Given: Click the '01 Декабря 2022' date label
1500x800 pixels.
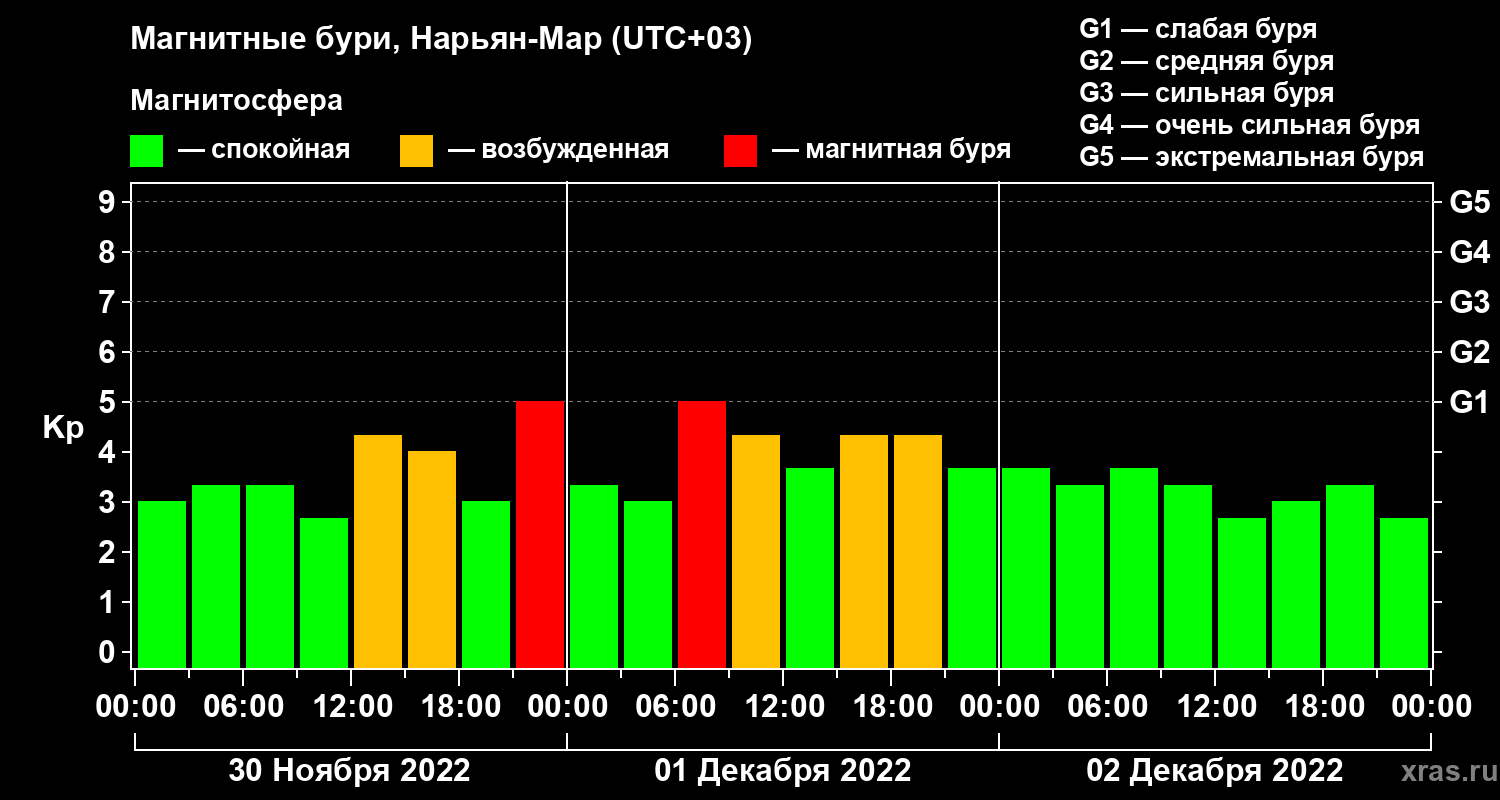Looking at the screenshot, I should point(783,771).
